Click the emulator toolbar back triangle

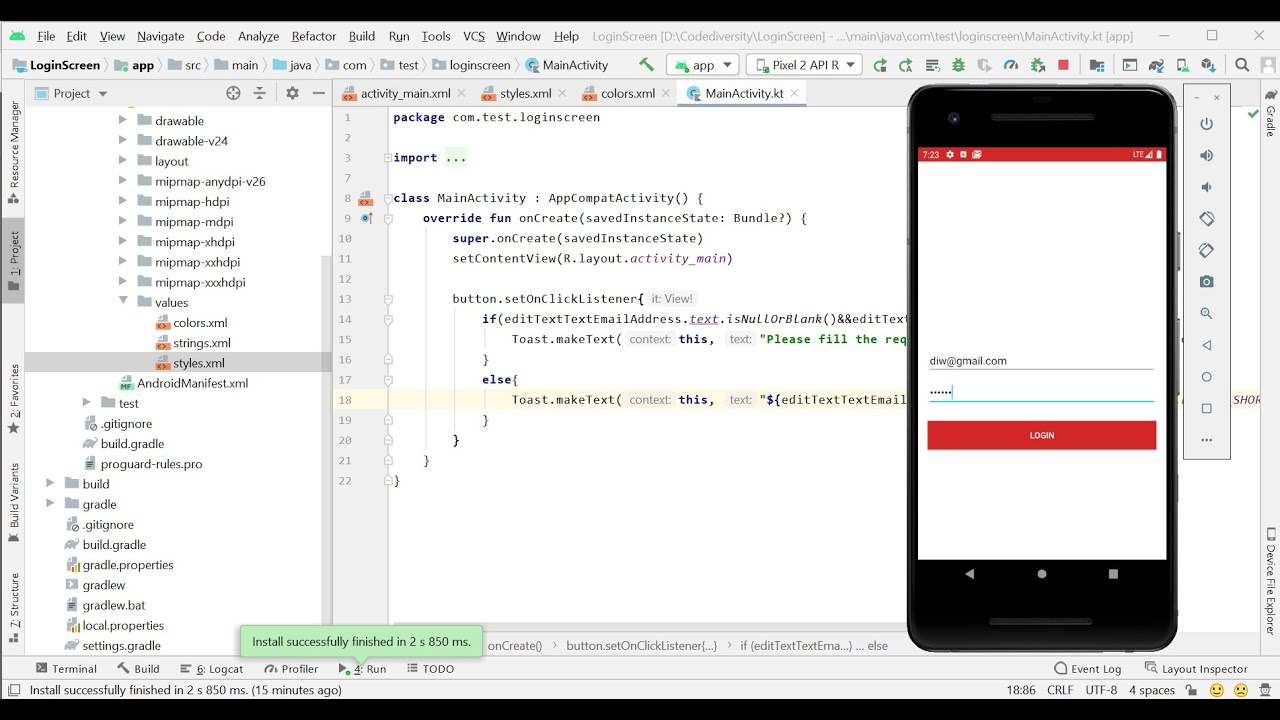pyautogui.click(x=1207, y=345)
